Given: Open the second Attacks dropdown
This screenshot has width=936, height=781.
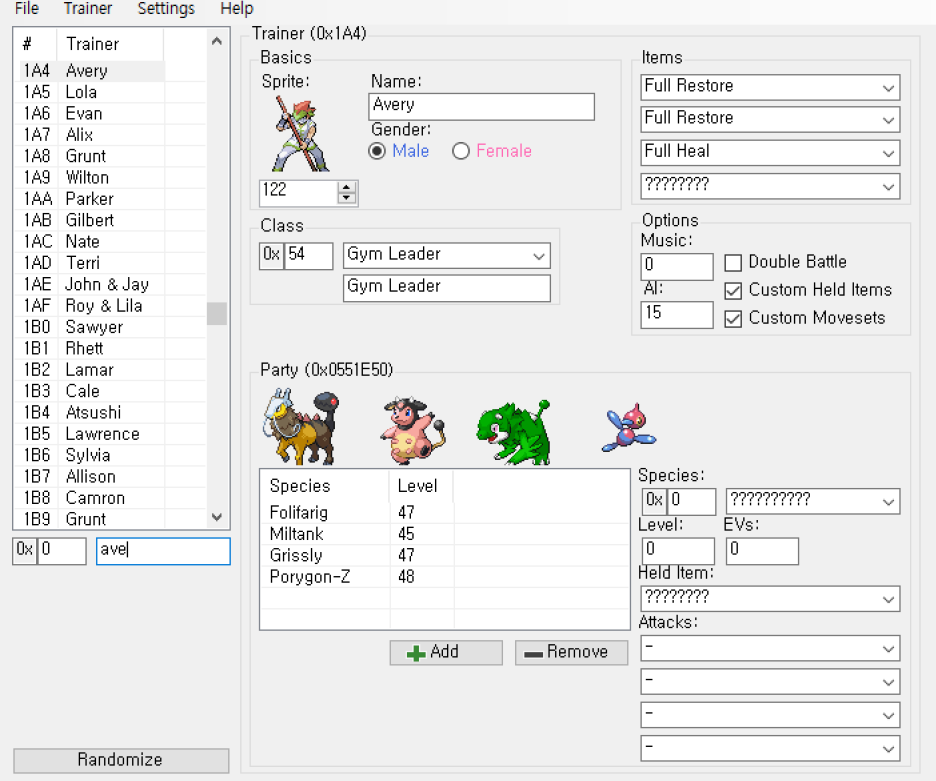Looking at the screenshot, I should click(888, 682).
